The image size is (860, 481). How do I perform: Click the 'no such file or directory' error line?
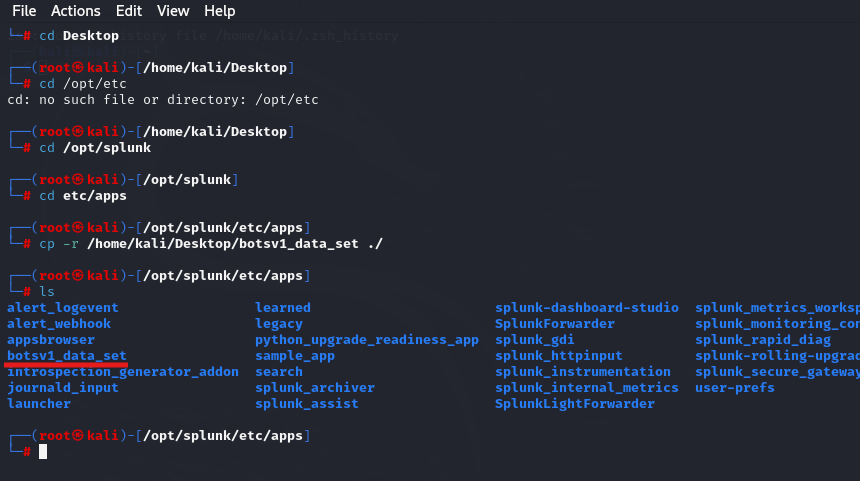(162, 100)
